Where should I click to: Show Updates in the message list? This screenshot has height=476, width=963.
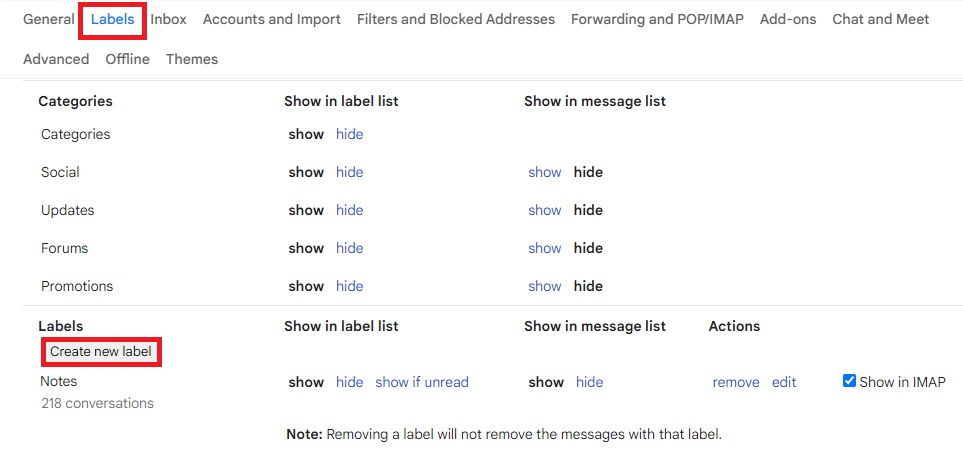tap(545, 210)
